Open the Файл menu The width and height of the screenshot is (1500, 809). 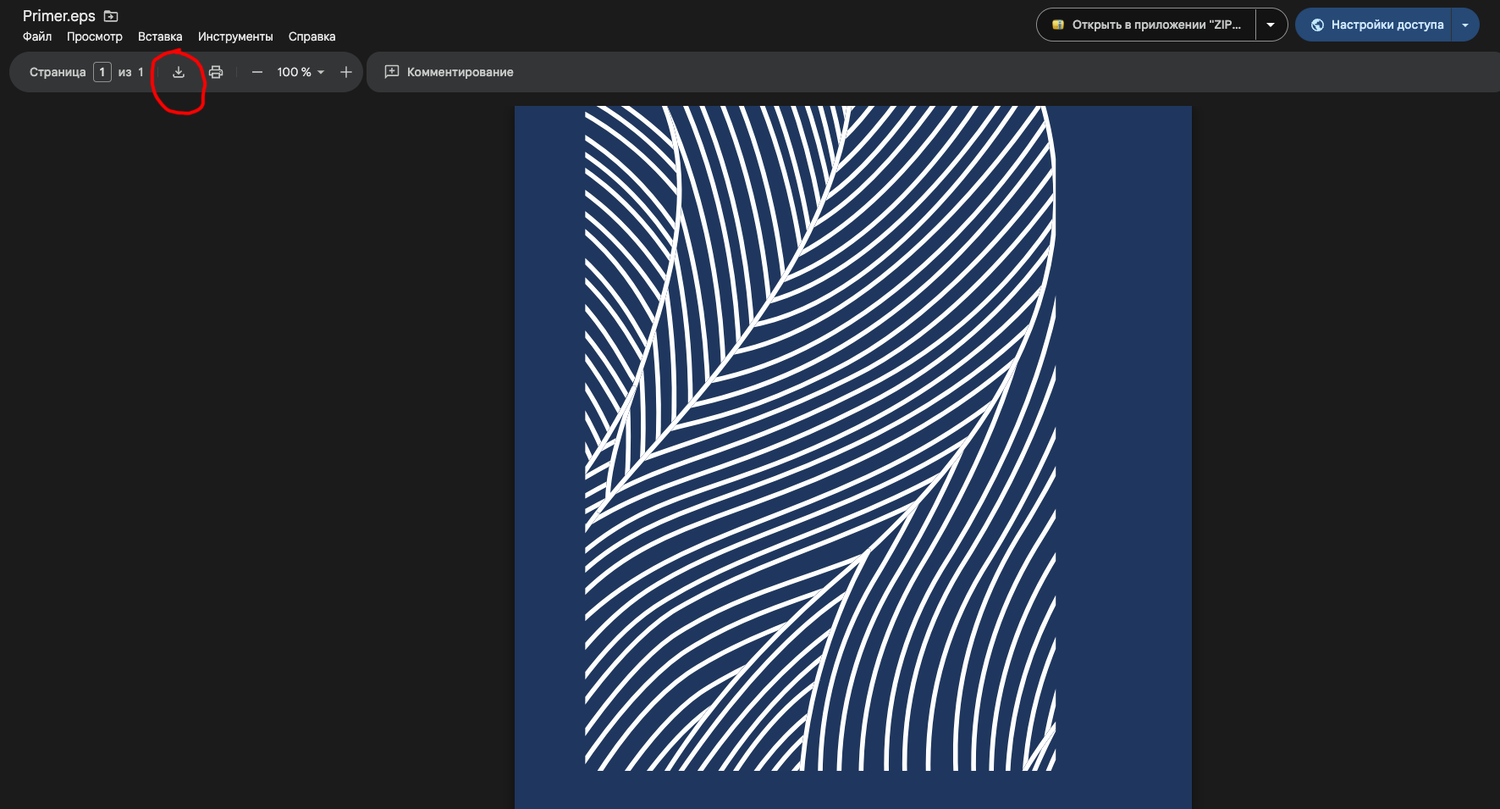coord(37,36)
